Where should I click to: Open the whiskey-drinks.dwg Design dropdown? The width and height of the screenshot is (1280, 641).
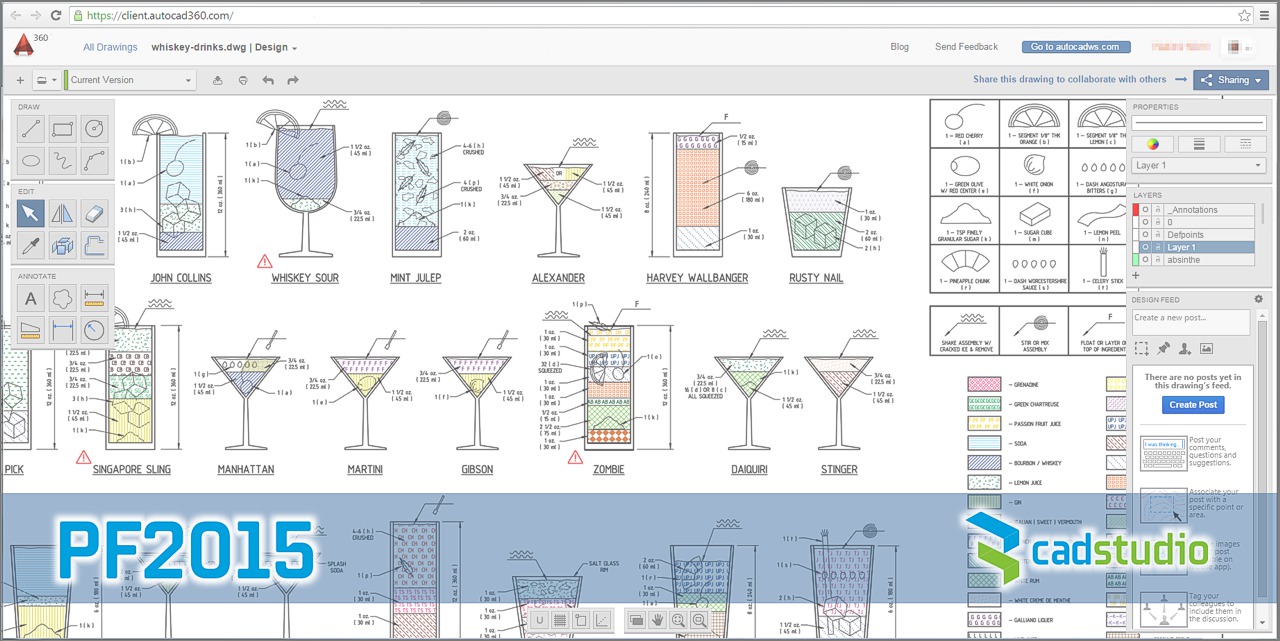224,47
